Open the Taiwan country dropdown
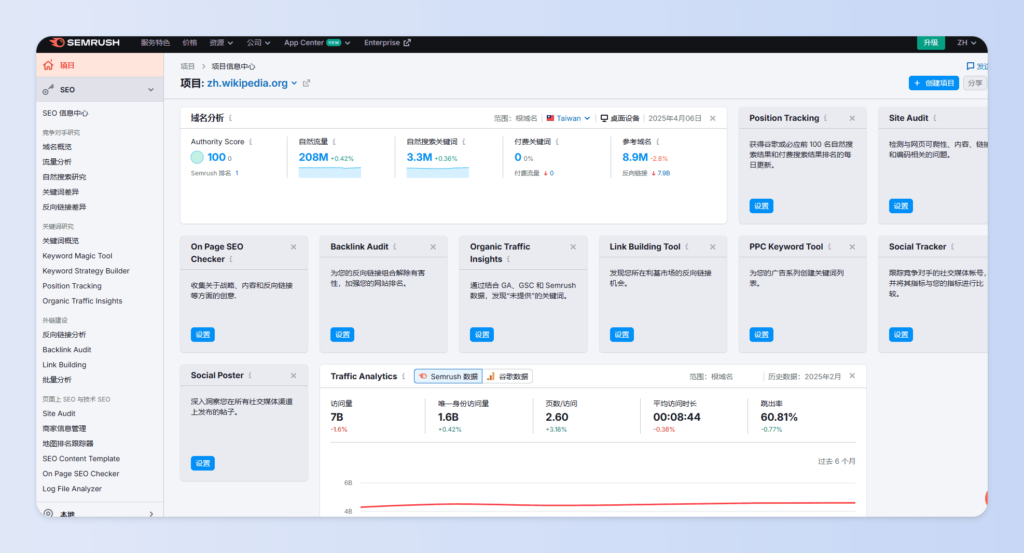Screen dimensions: 1024x553 coord(568,118)
